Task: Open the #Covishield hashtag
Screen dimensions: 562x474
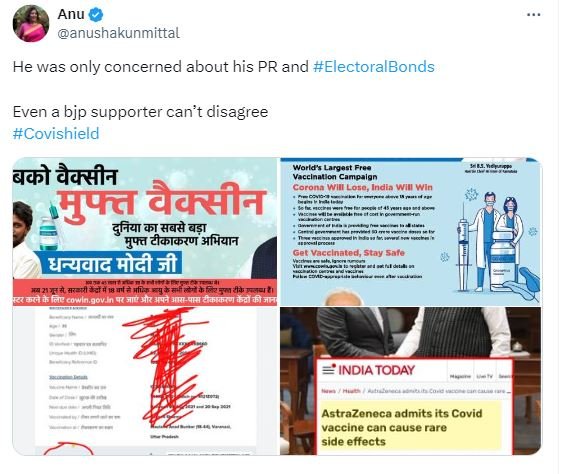Action: pos(56,134)
